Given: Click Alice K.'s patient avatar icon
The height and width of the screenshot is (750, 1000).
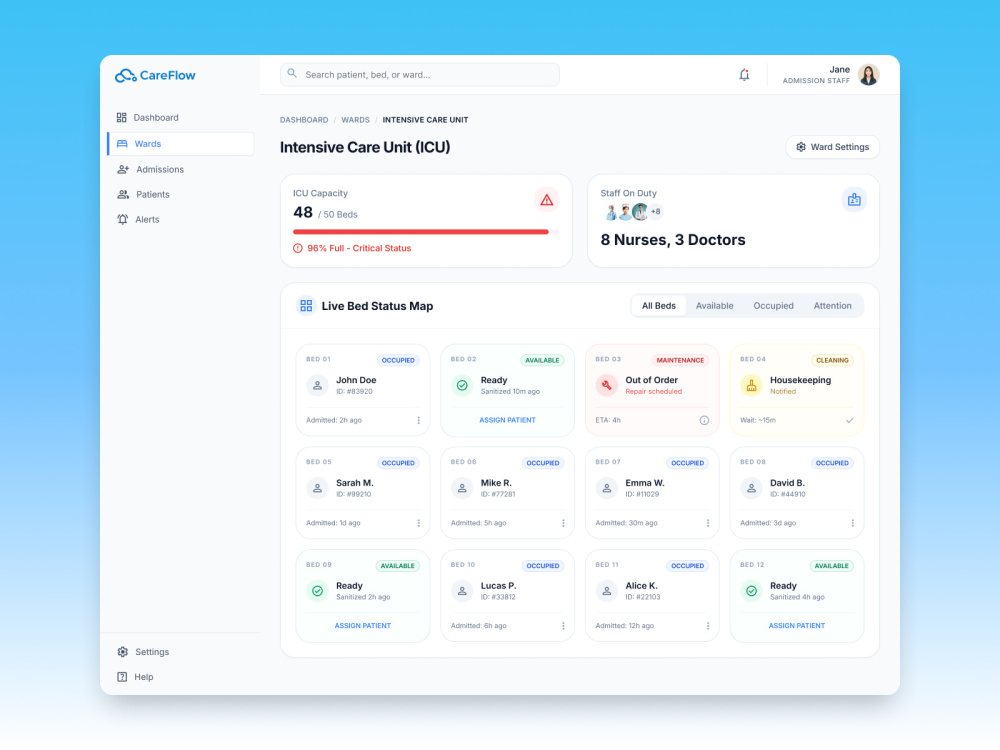Looking at the screenshot, I should 607,591.
